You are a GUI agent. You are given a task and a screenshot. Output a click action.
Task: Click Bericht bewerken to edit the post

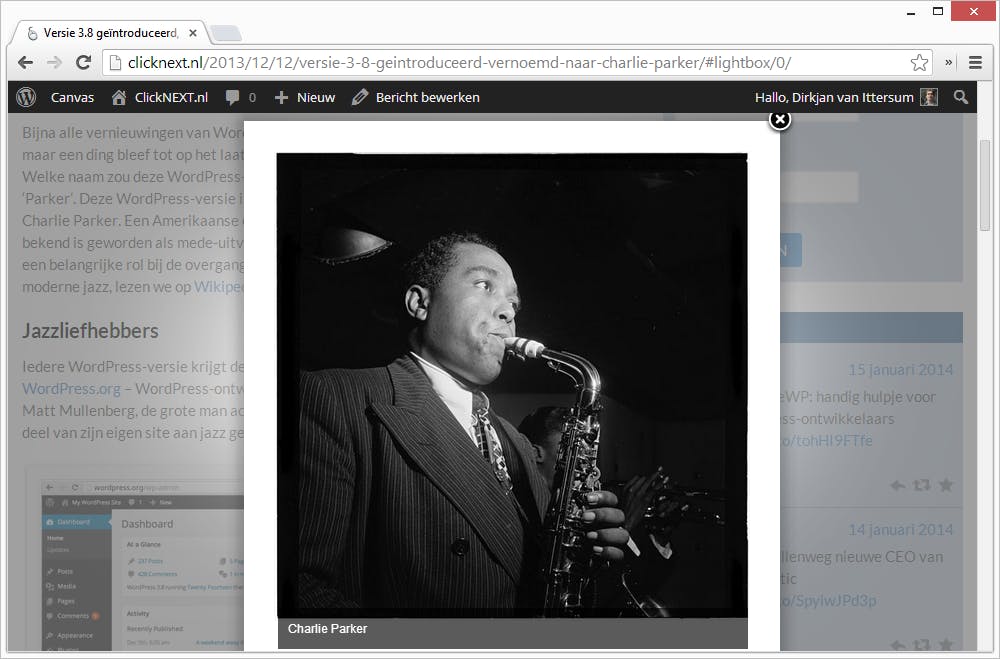(x=427, y=98)
